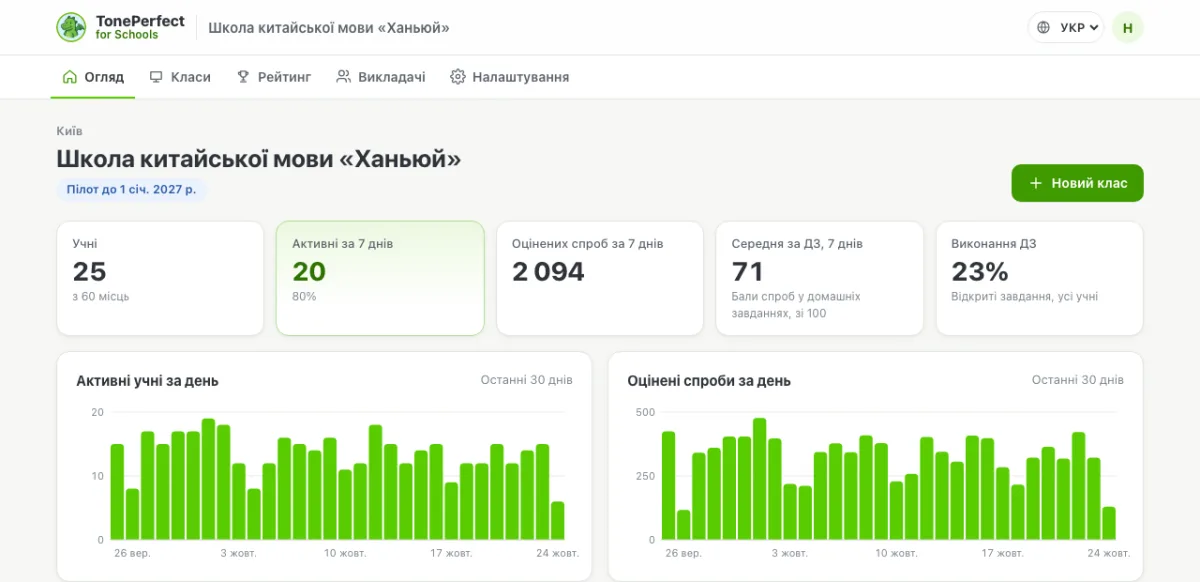The image size is (1200, 582).
Task: Click the 26 вер. label in active students chart
Action: click(133, 553)
